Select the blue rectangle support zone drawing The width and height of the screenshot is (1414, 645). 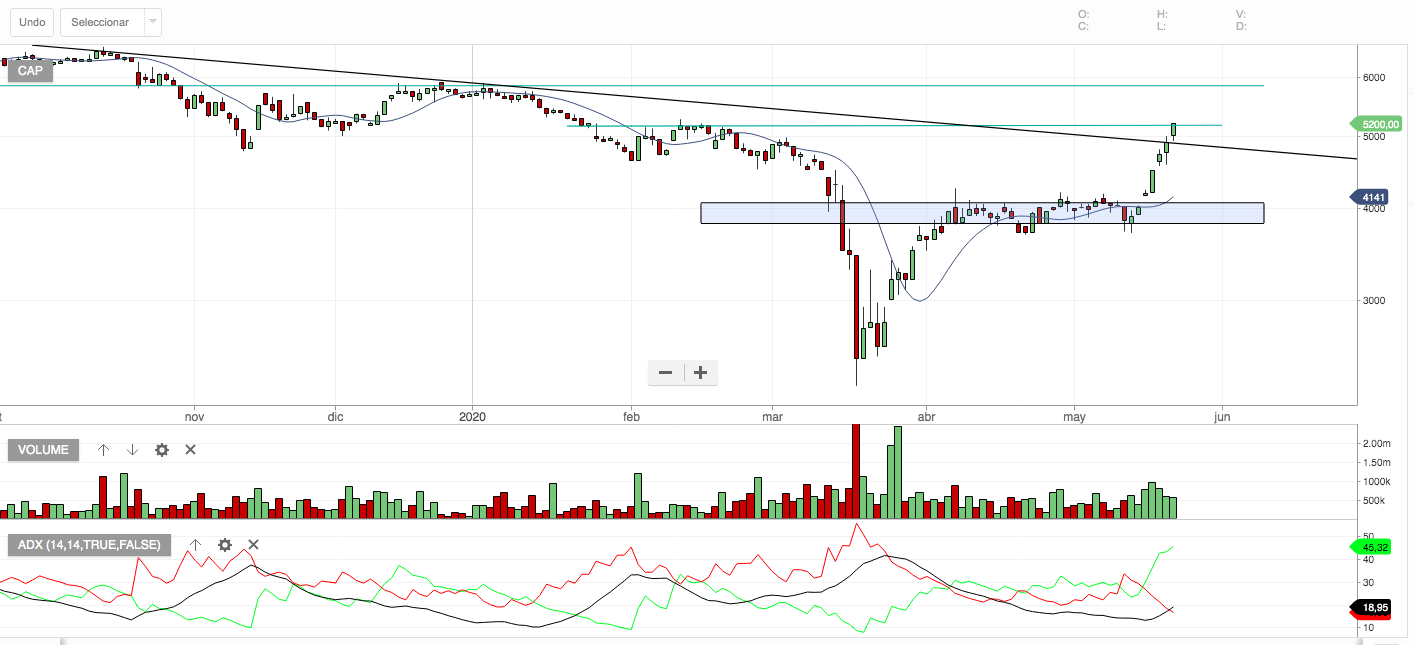tap(982, 213)
